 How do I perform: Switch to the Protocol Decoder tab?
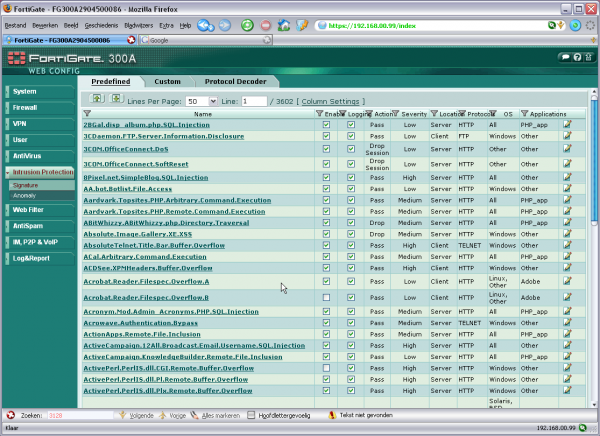click(x=235, y=82)
